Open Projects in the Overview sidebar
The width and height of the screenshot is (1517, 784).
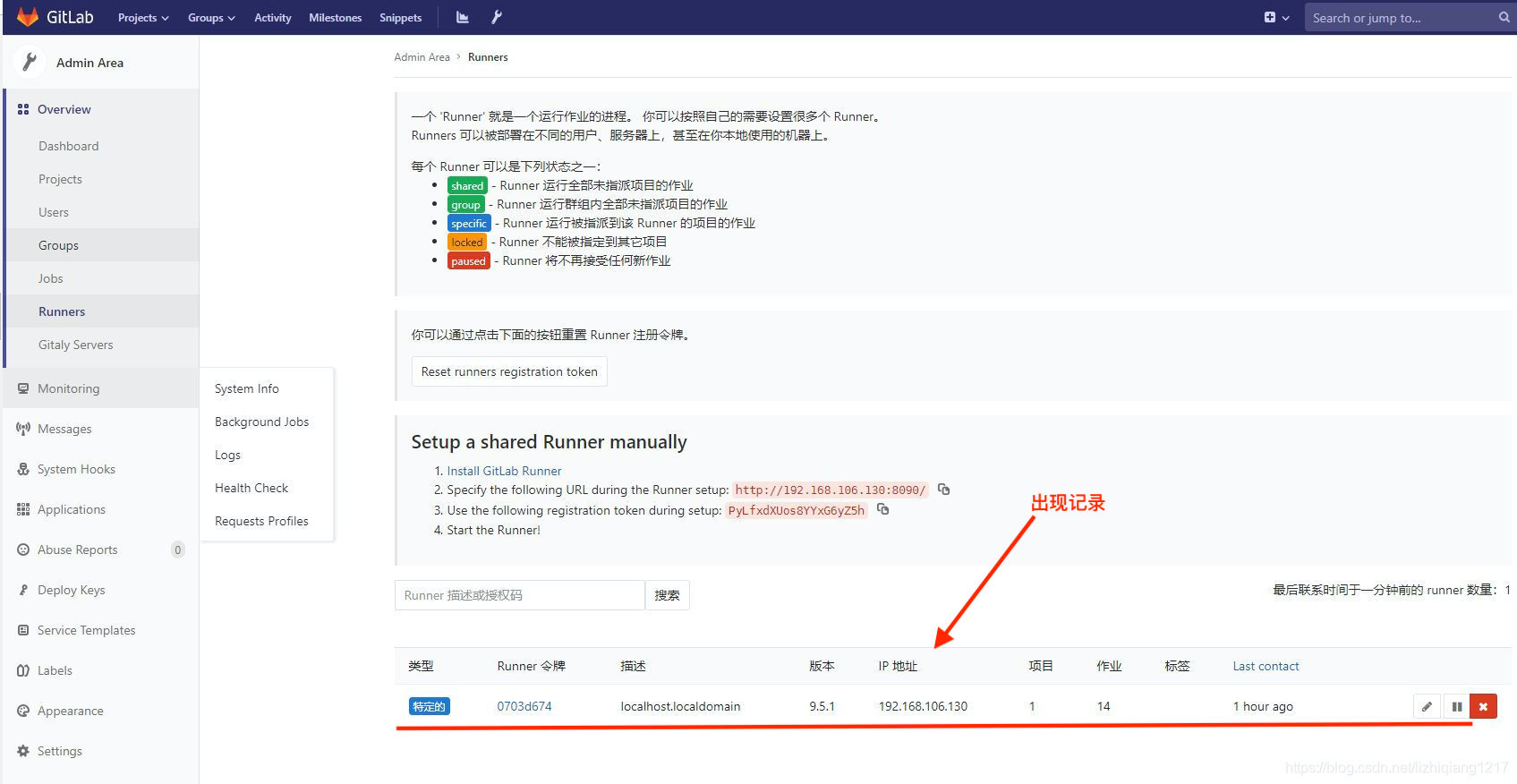60,179
